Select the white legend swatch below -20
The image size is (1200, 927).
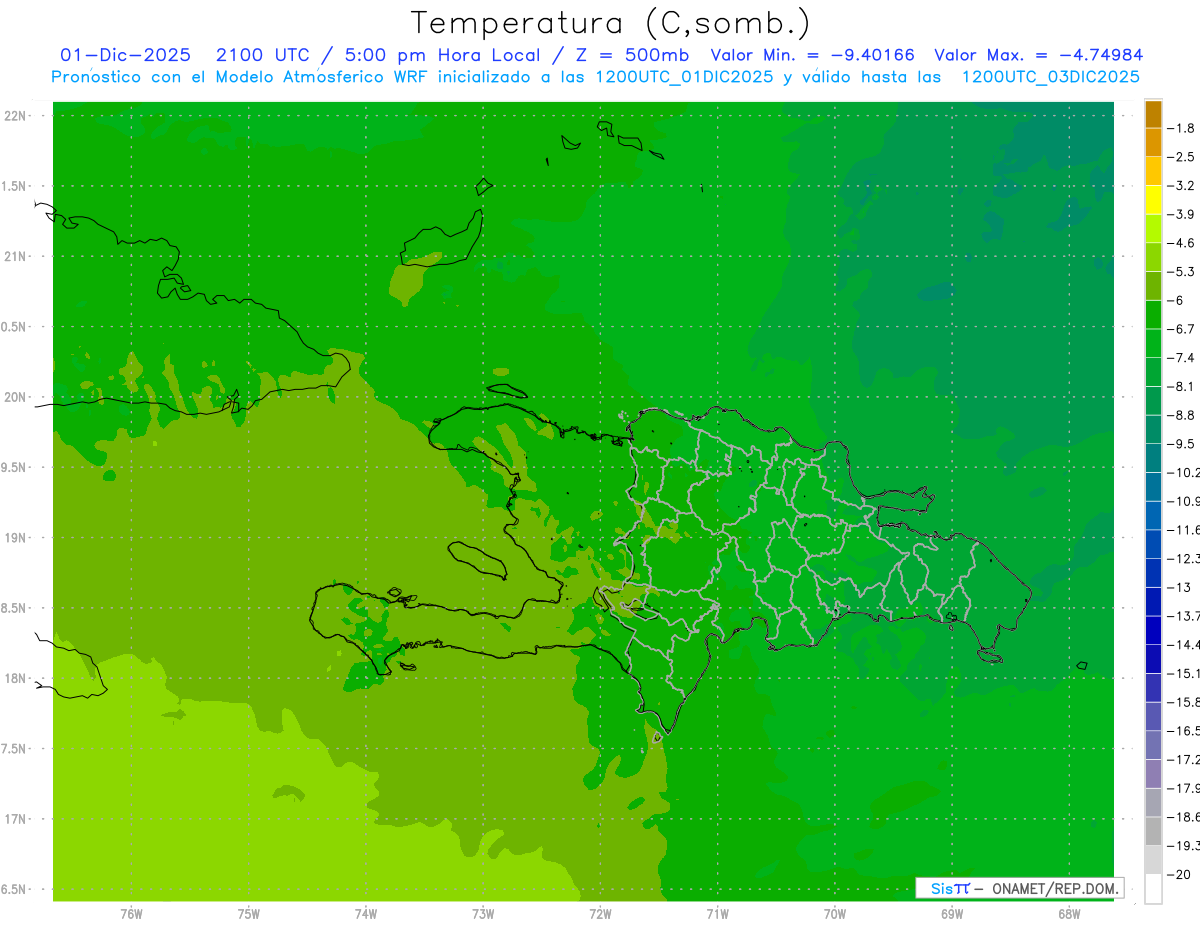(x=1153, y=888)
